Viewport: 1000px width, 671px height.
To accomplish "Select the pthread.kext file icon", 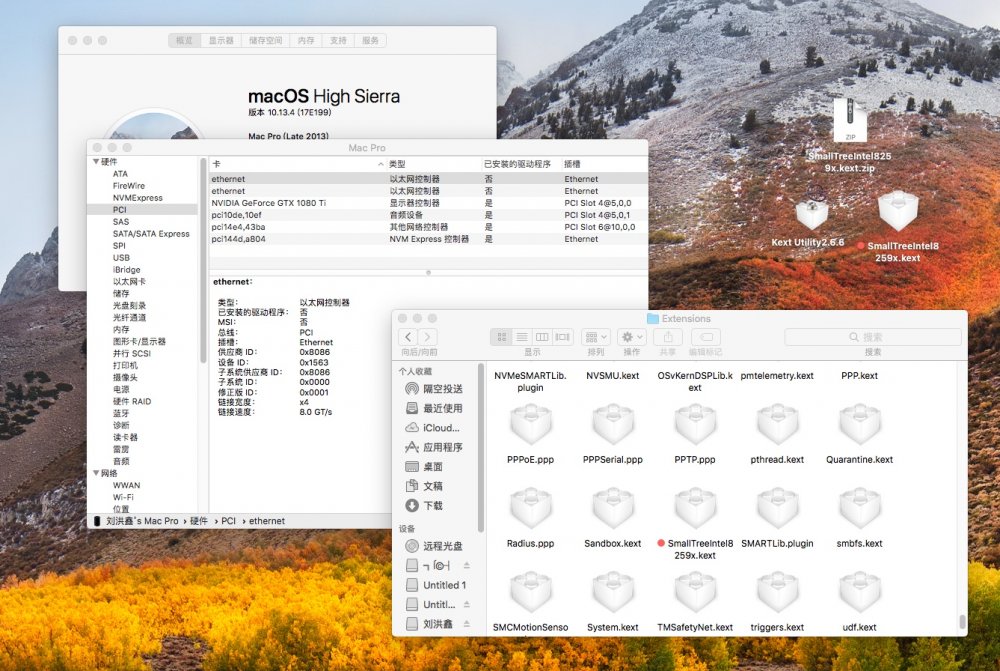I will (x=777, y=424).
